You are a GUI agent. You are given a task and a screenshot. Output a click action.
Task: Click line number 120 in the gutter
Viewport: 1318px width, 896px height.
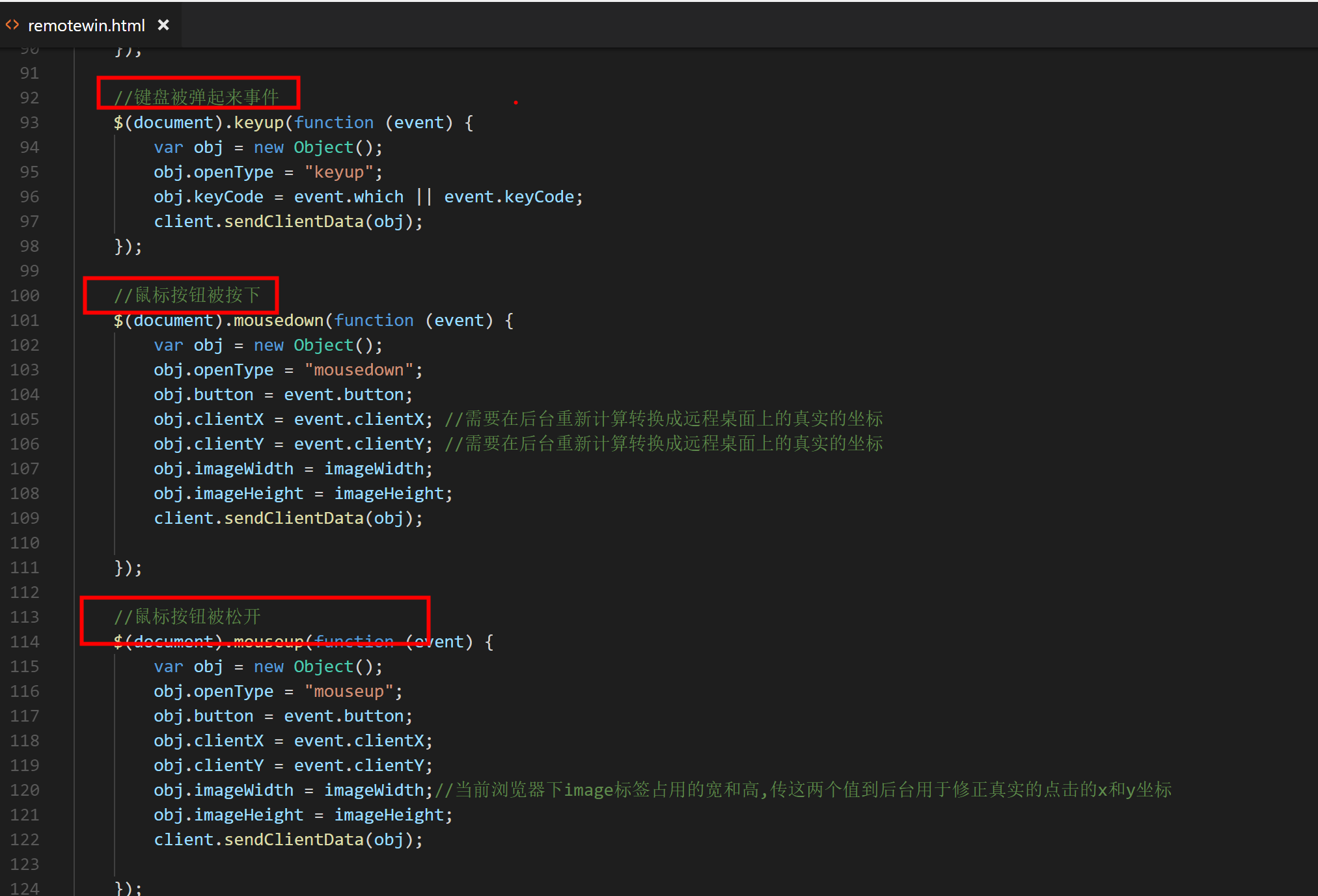click(x=25, y=790)
